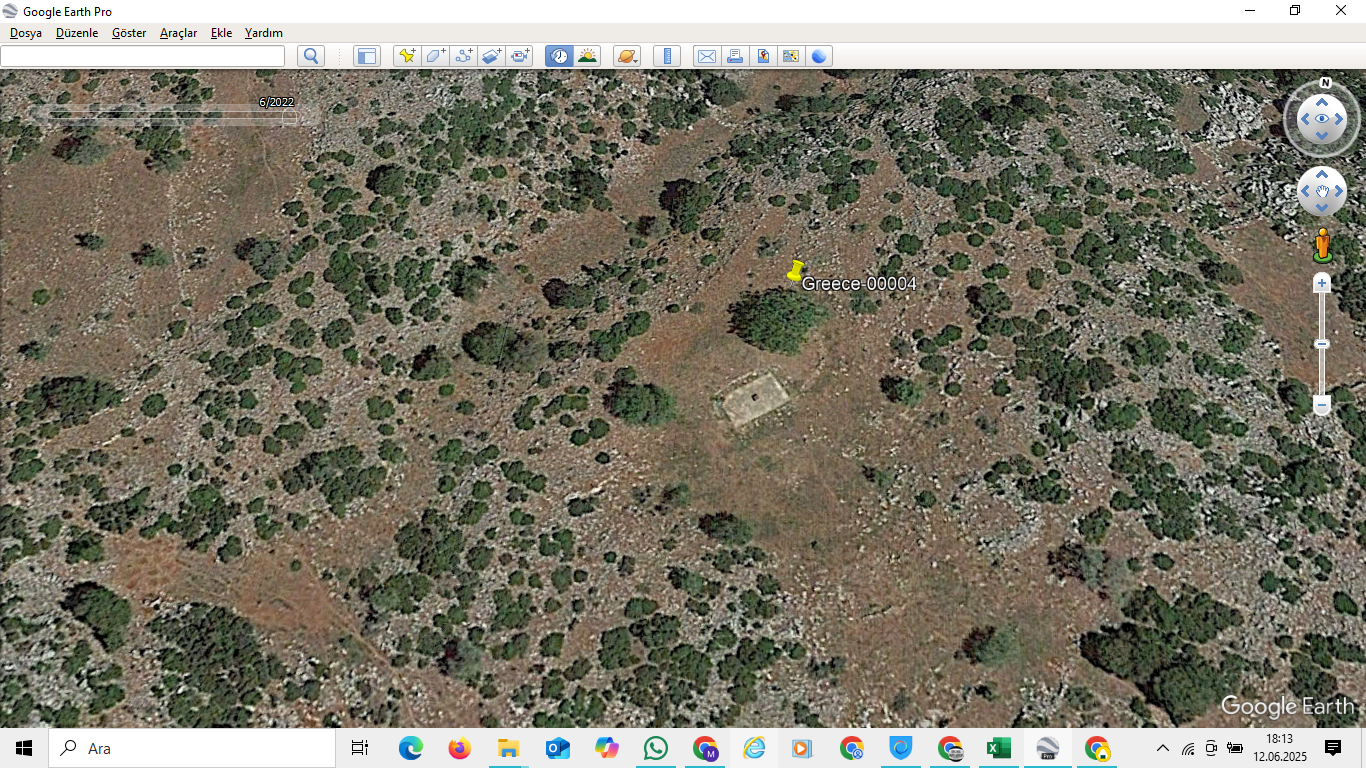
Task: Click the orange Street View pegman
Action: click(x=1322, y=245)
